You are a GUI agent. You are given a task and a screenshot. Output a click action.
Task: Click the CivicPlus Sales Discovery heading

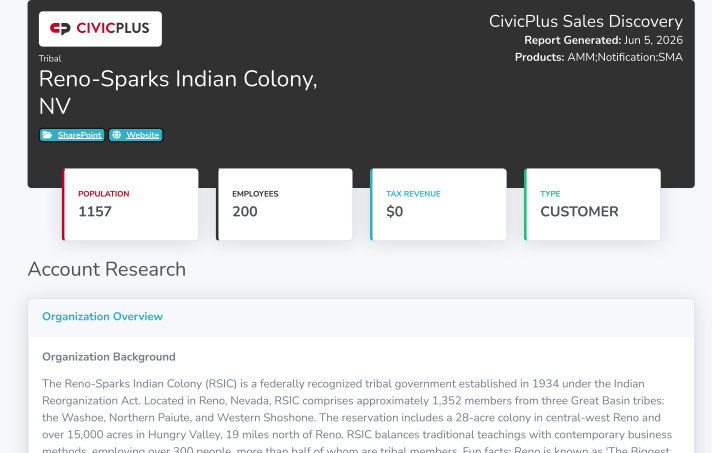[586, 21]
